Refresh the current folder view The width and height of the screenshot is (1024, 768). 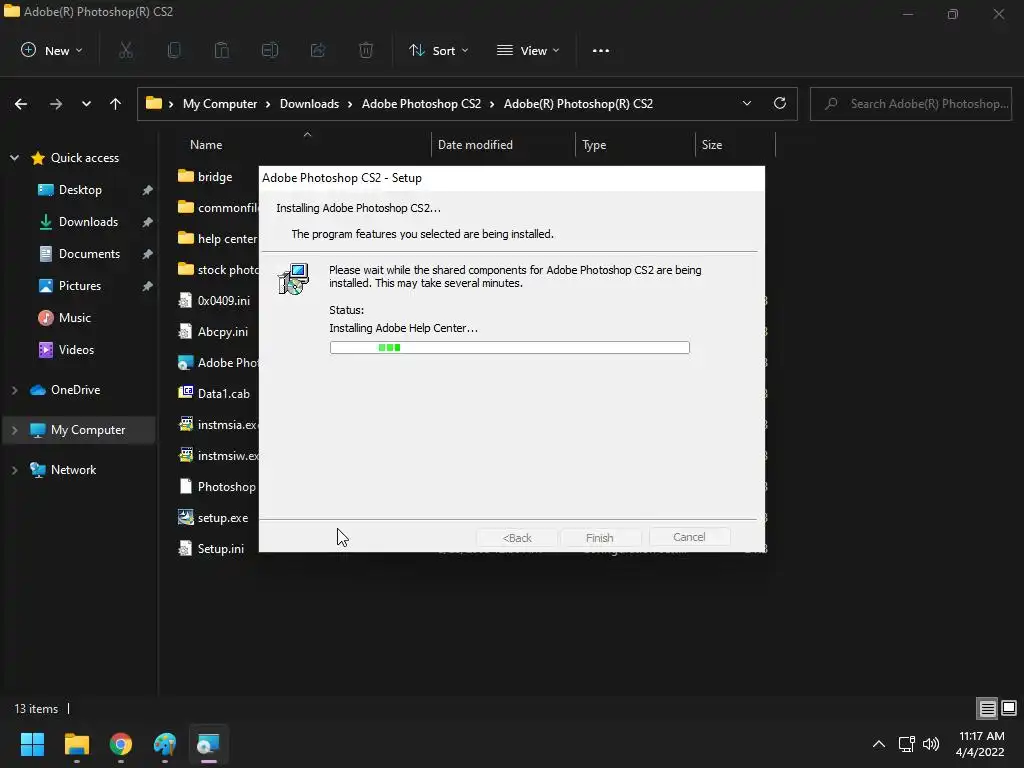tap(780, 103)
